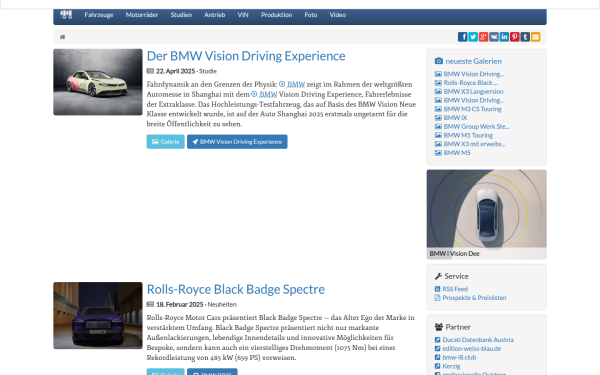Open BMW M5 Touring gallery link
This screenshot has height=375, width=600.
[x=468, y=135]
